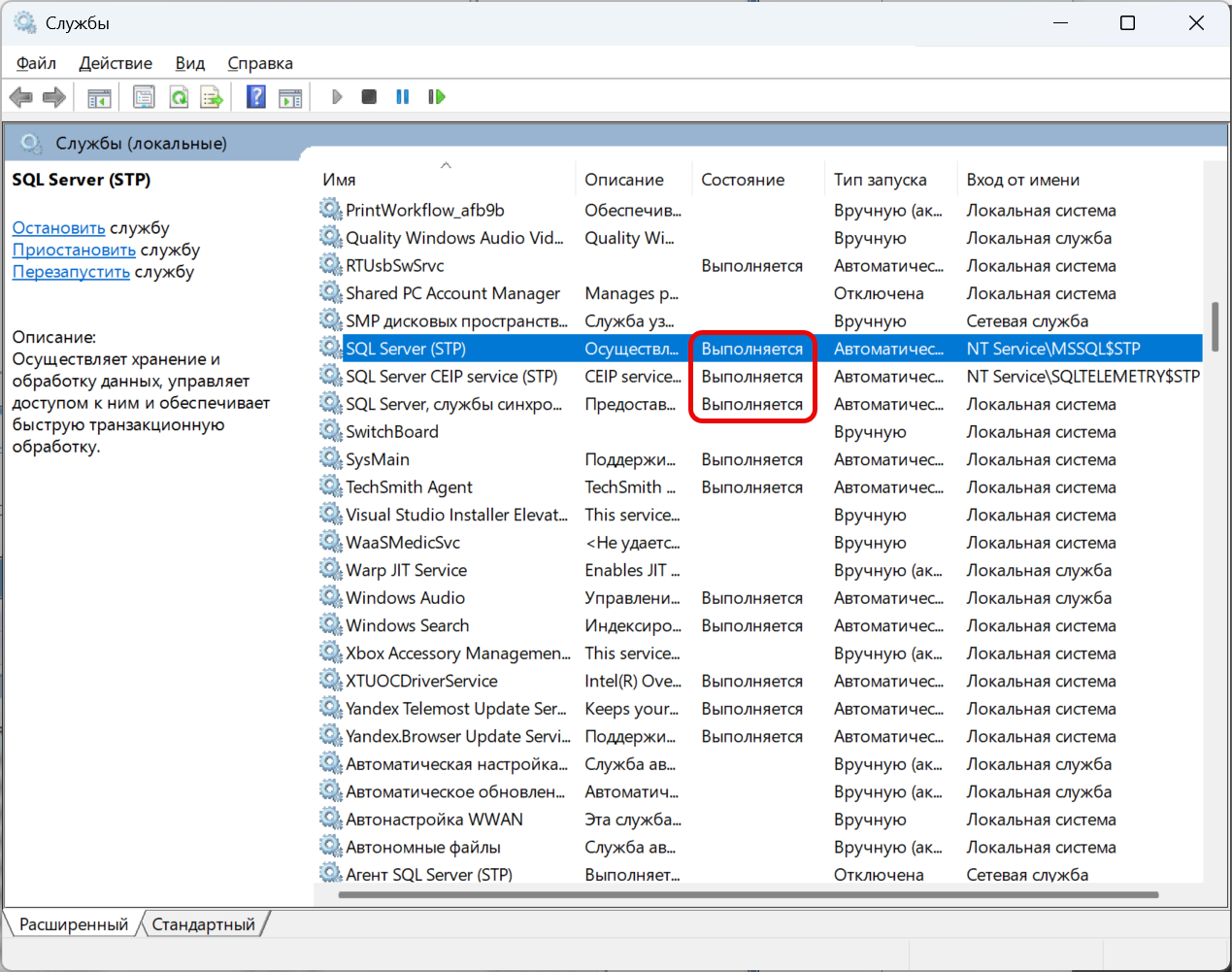Viewport: 1232px width, 972px height.
Task: Select the XTUOCDriverService row
Action: pyautogui.click(x=759, y=681)
